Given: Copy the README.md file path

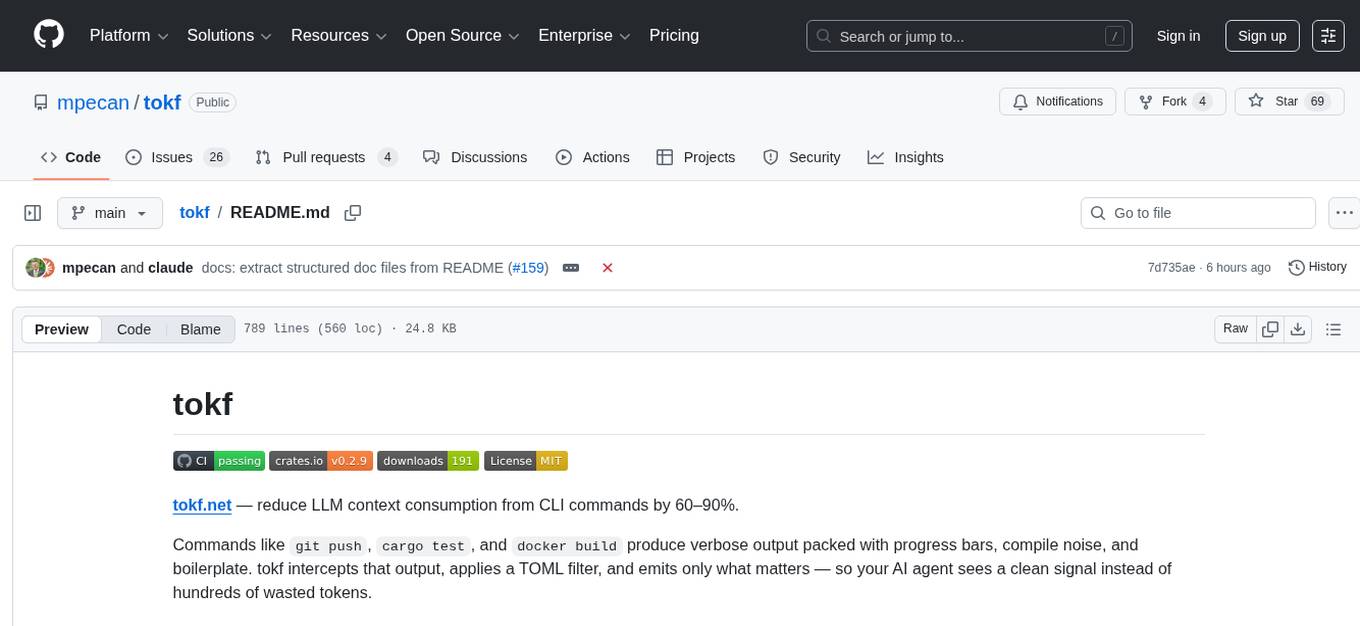Looking at the screenshot, I should tap(352, 212).
